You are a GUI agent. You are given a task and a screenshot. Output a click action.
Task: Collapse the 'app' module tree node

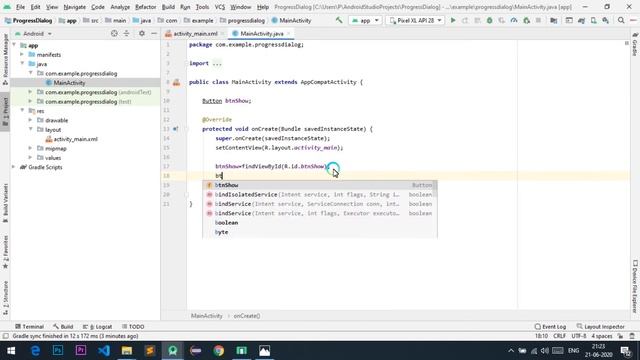[15, 45]
